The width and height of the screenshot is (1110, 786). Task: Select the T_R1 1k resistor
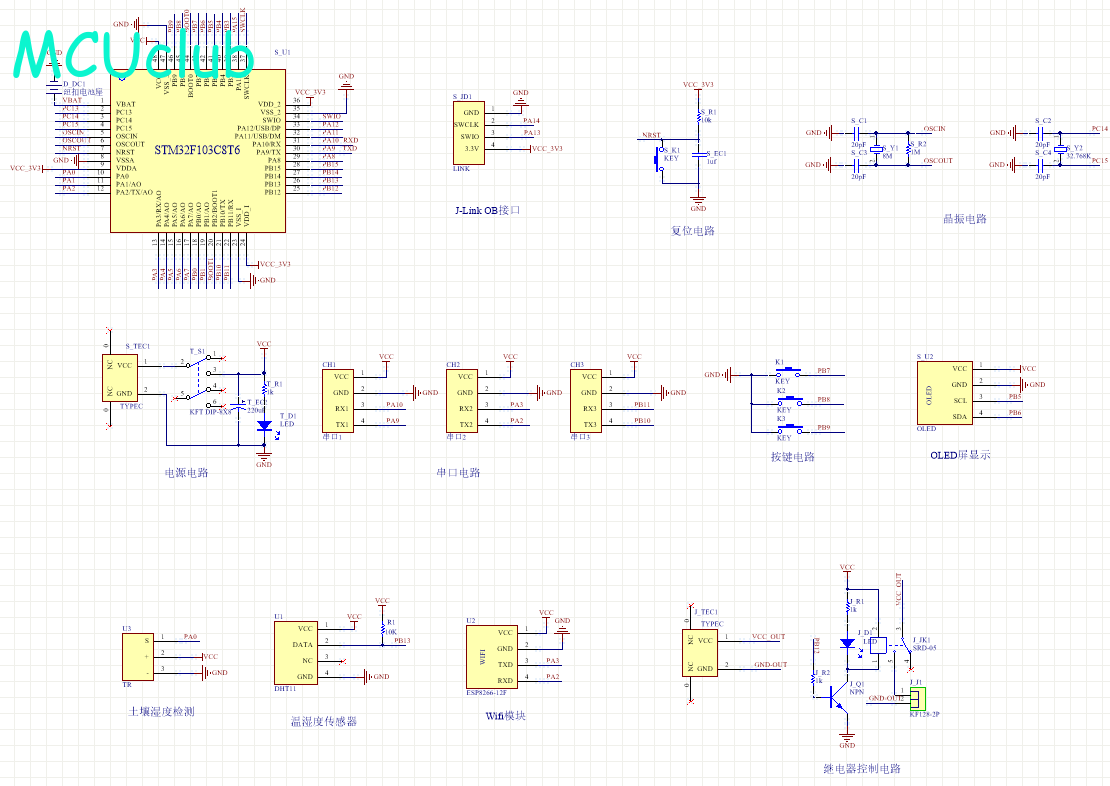(264, 388)
